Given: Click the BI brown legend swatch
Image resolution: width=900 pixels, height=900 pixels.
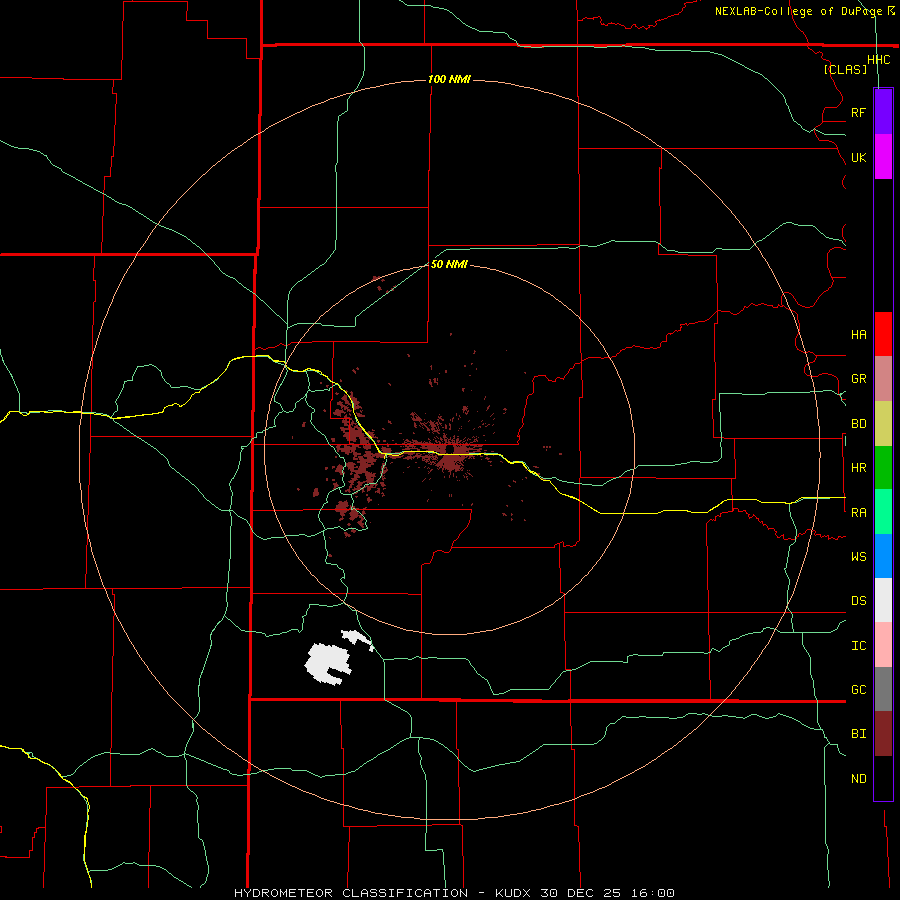Looking at the screenshot, I should pos(883,734).
